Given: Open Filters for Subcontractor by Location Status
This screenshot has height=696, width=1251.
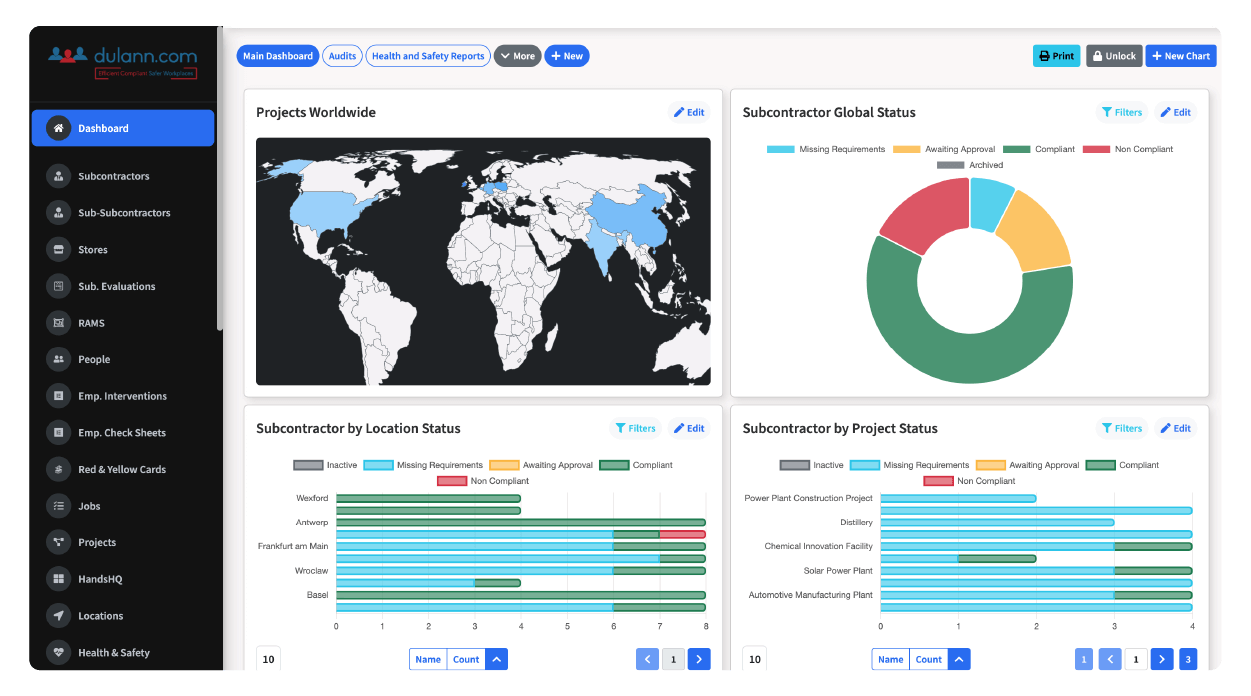Looking at the screenshot, I should click(x=636, y=428).
